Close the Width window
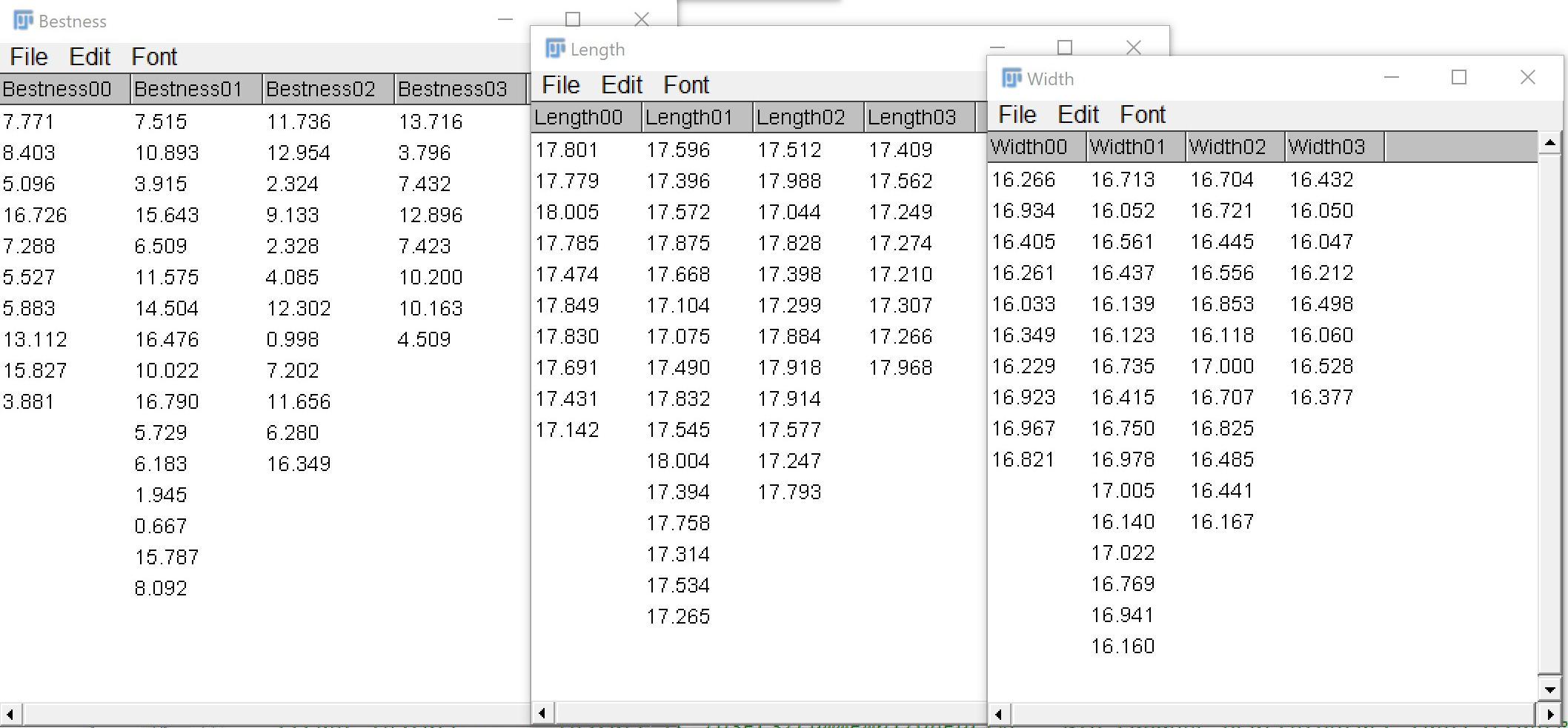 tap(1527, 78)
